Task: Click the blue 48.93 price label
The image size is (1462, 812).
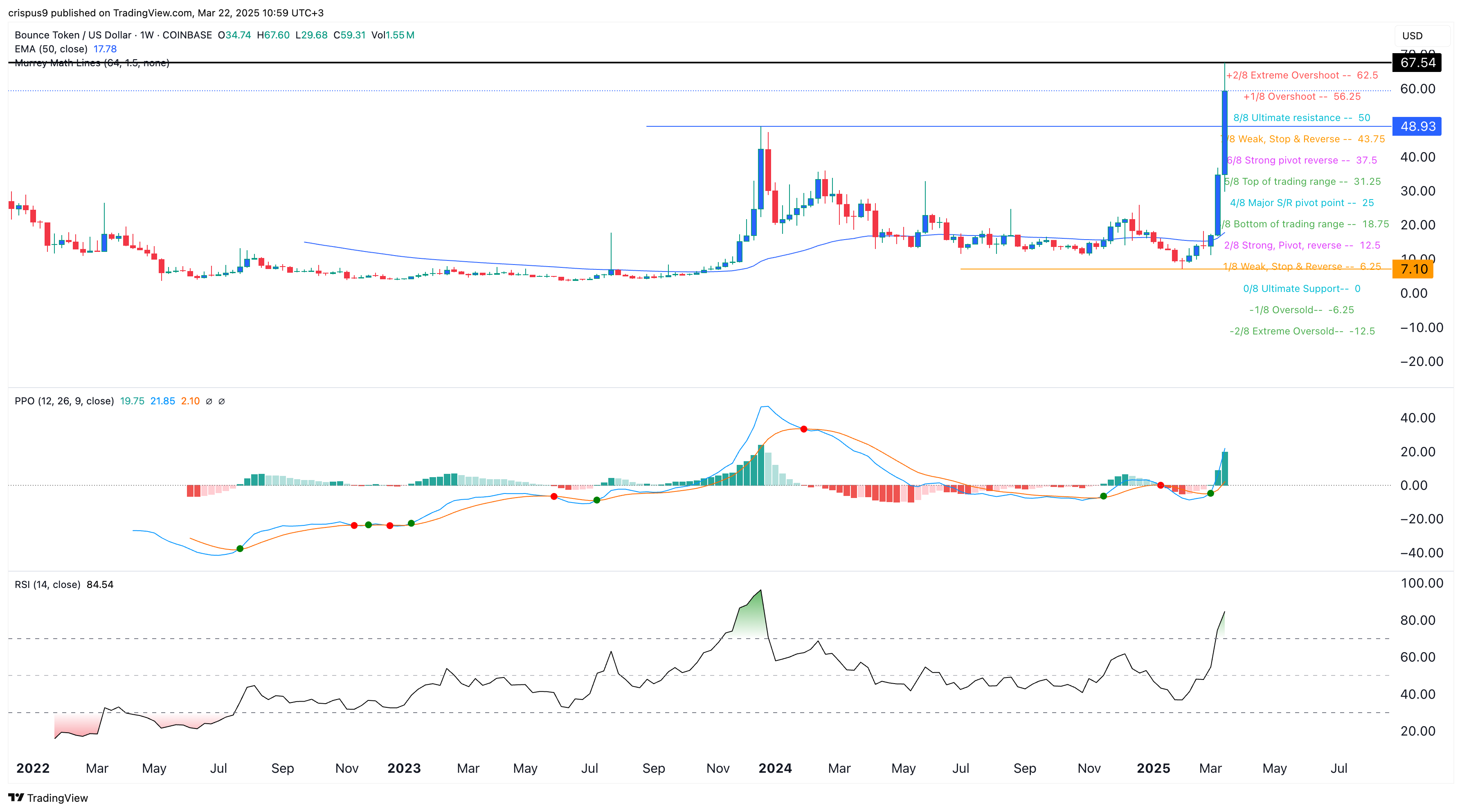Action: click(x=1417, y=126)
